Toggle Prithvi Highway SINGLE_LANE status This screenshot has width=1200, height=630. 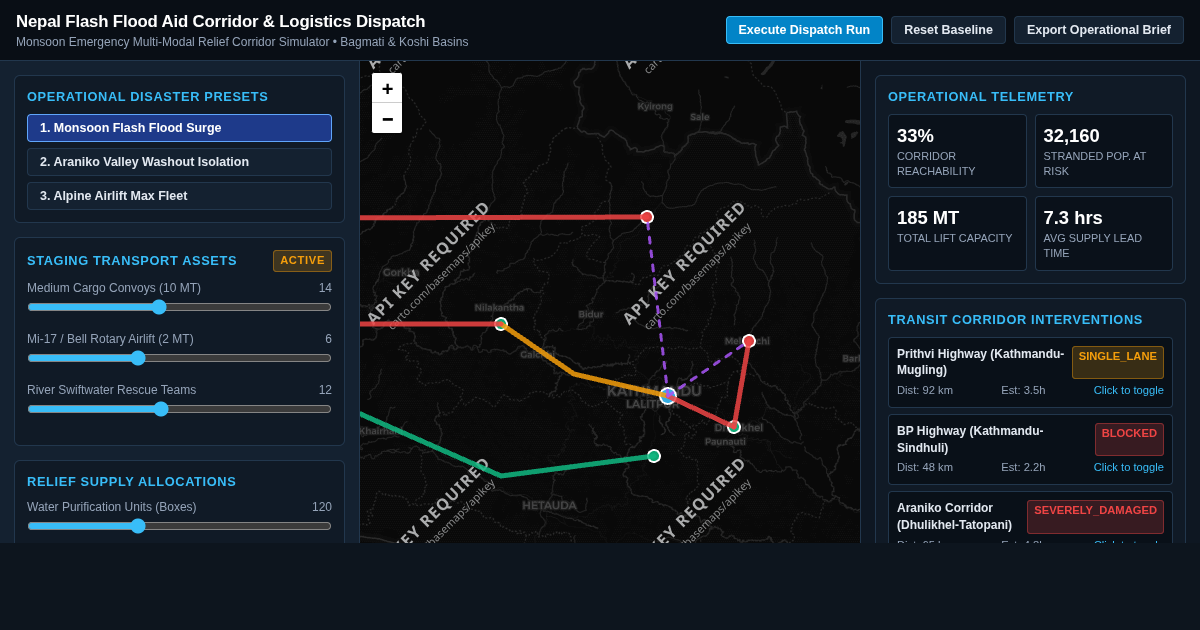(x=1118, y=362)
